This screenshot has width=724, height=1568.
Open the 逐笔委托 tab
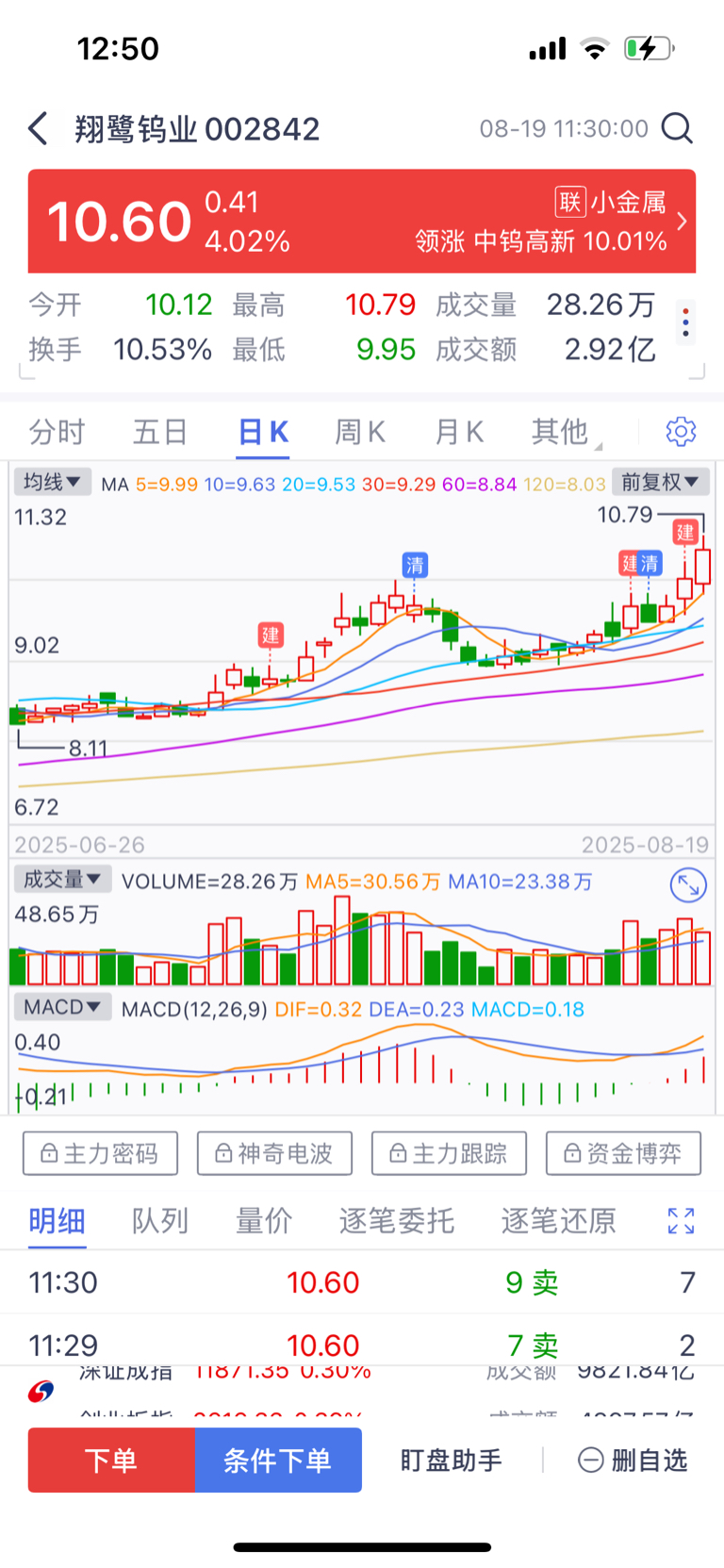(397, 1221)
